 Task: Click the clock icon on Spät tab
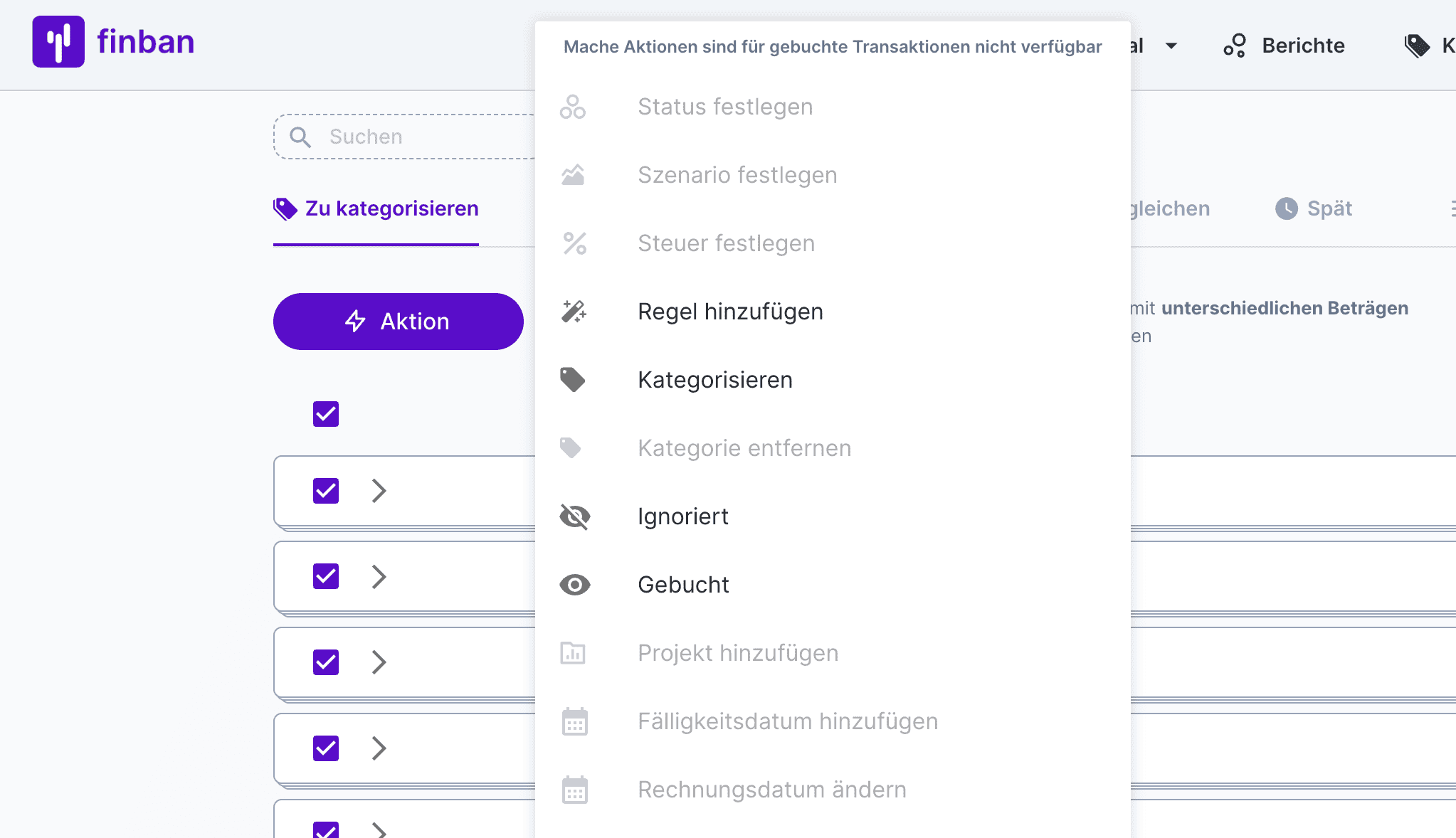[x=1286, y=208]
